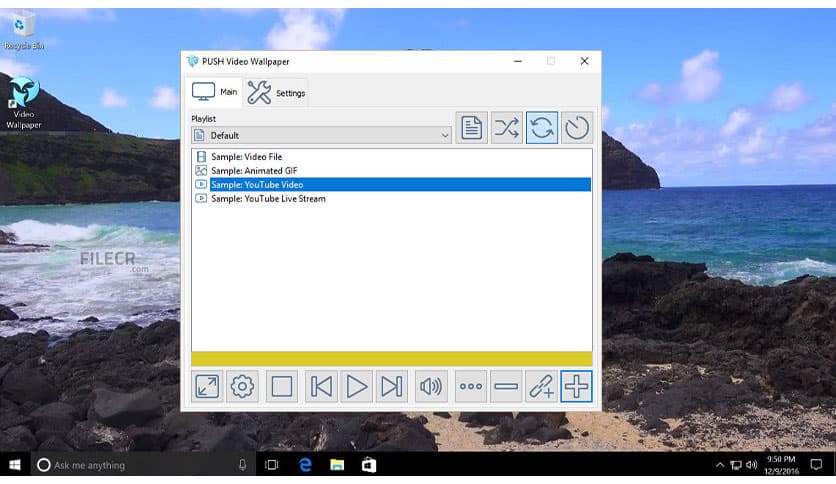Open the three-dots more options button
836x484 pixels.
coord(471,386)
